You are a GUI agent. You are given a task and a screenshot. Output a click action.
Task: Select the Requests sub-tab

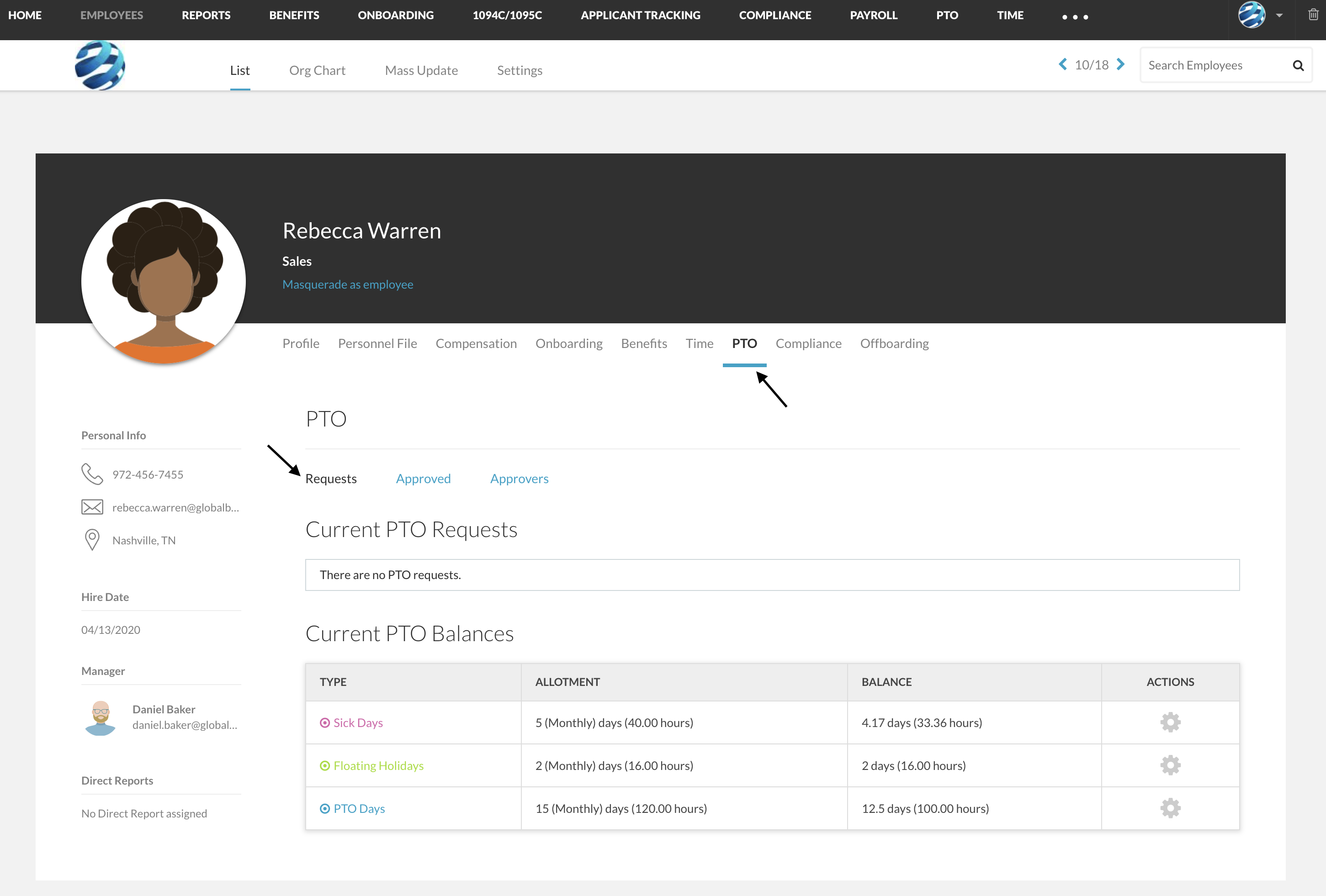pyautogui.click(x=331, y=479)
